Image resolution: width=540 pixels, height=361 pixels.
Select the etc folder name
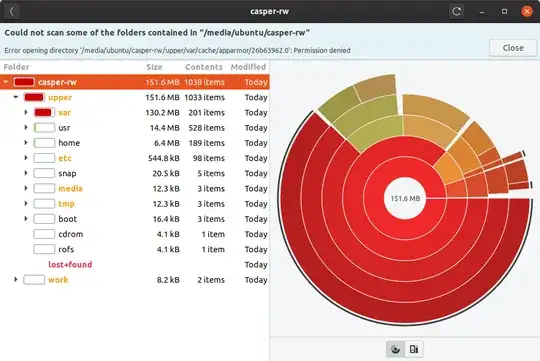(x=65, y=158)
